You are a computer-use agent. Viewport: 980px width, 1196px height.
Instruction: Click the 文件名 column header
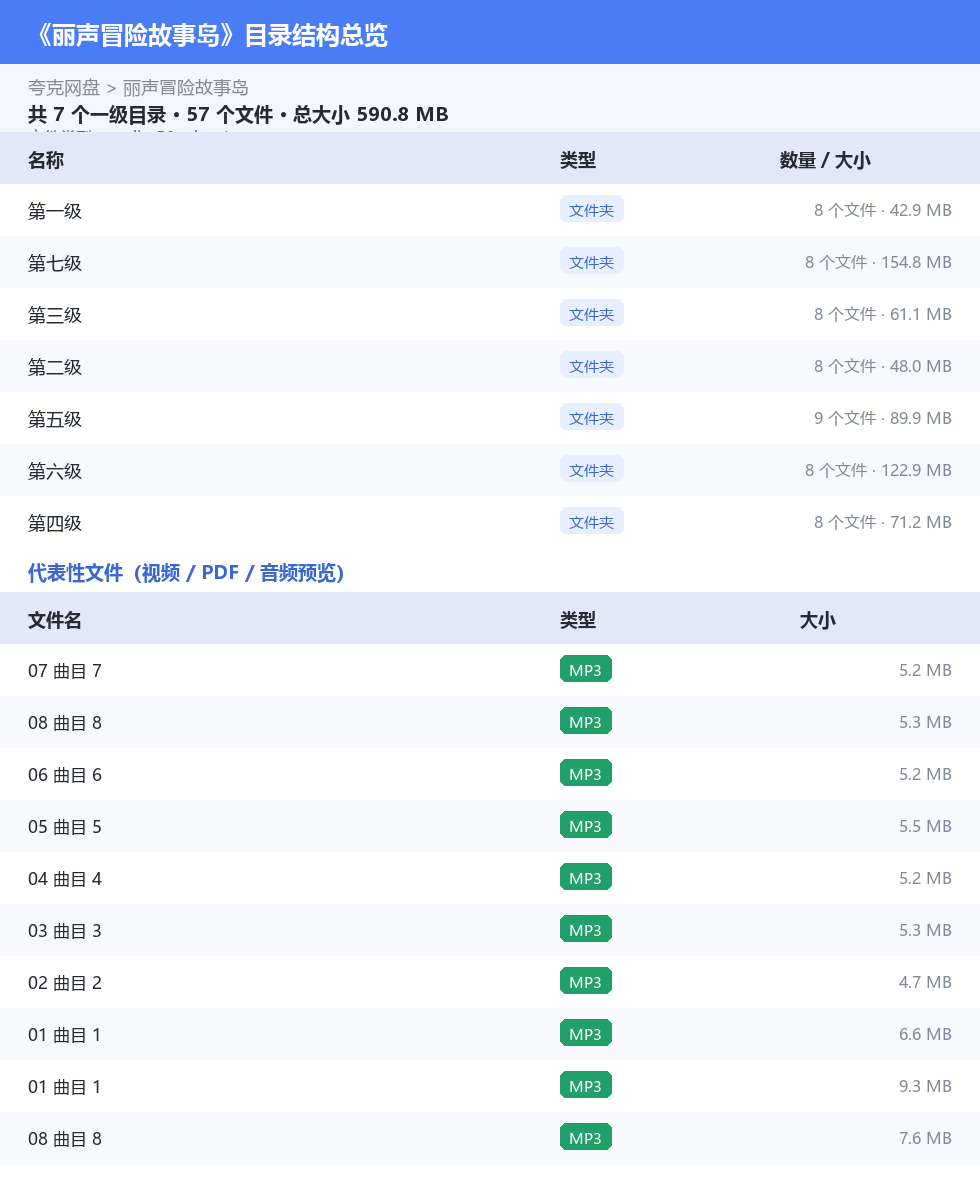pyautogui.click(x=55, y=619)
